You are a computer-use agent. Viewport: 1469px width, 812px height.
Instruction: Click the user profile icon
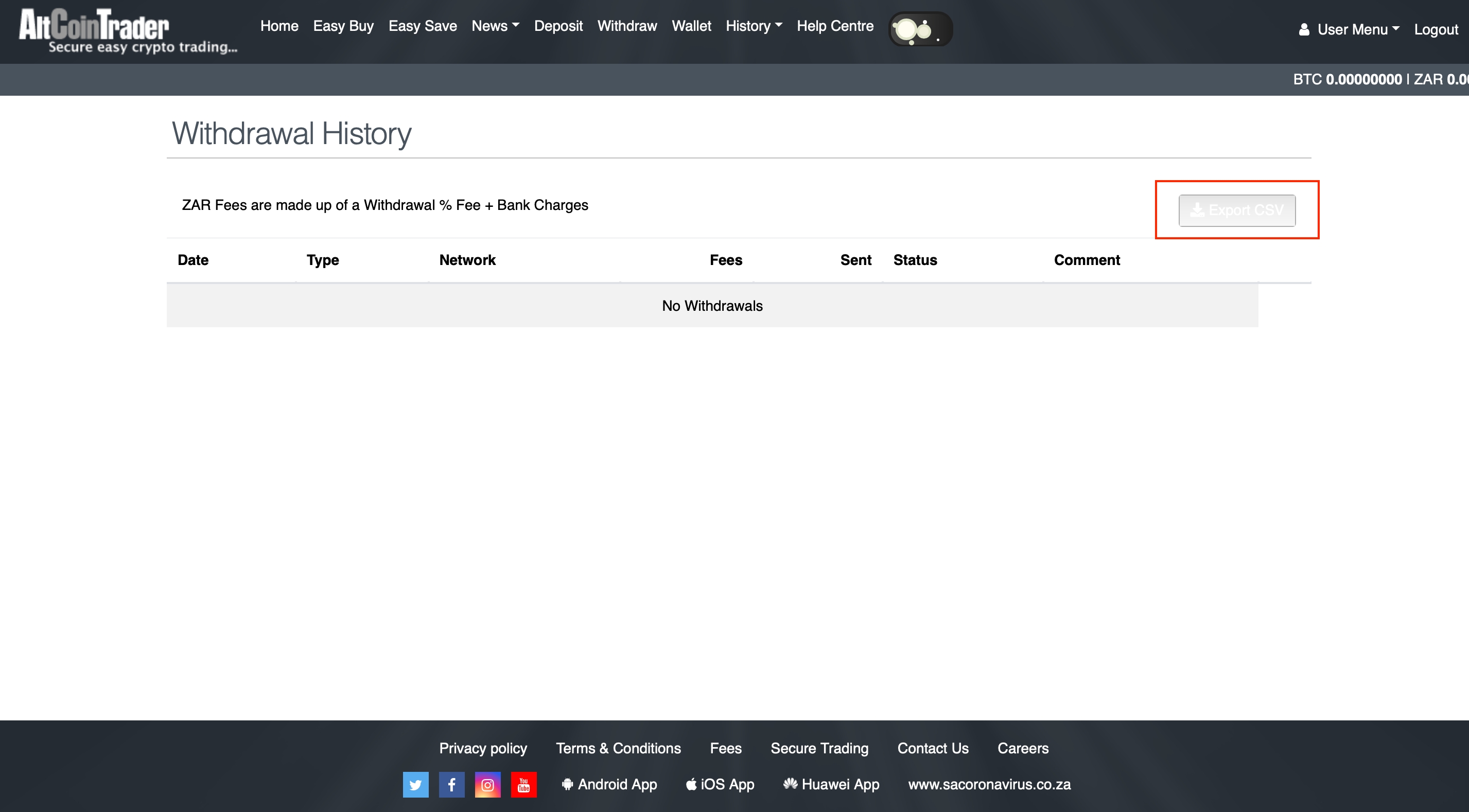[1304, 30]
